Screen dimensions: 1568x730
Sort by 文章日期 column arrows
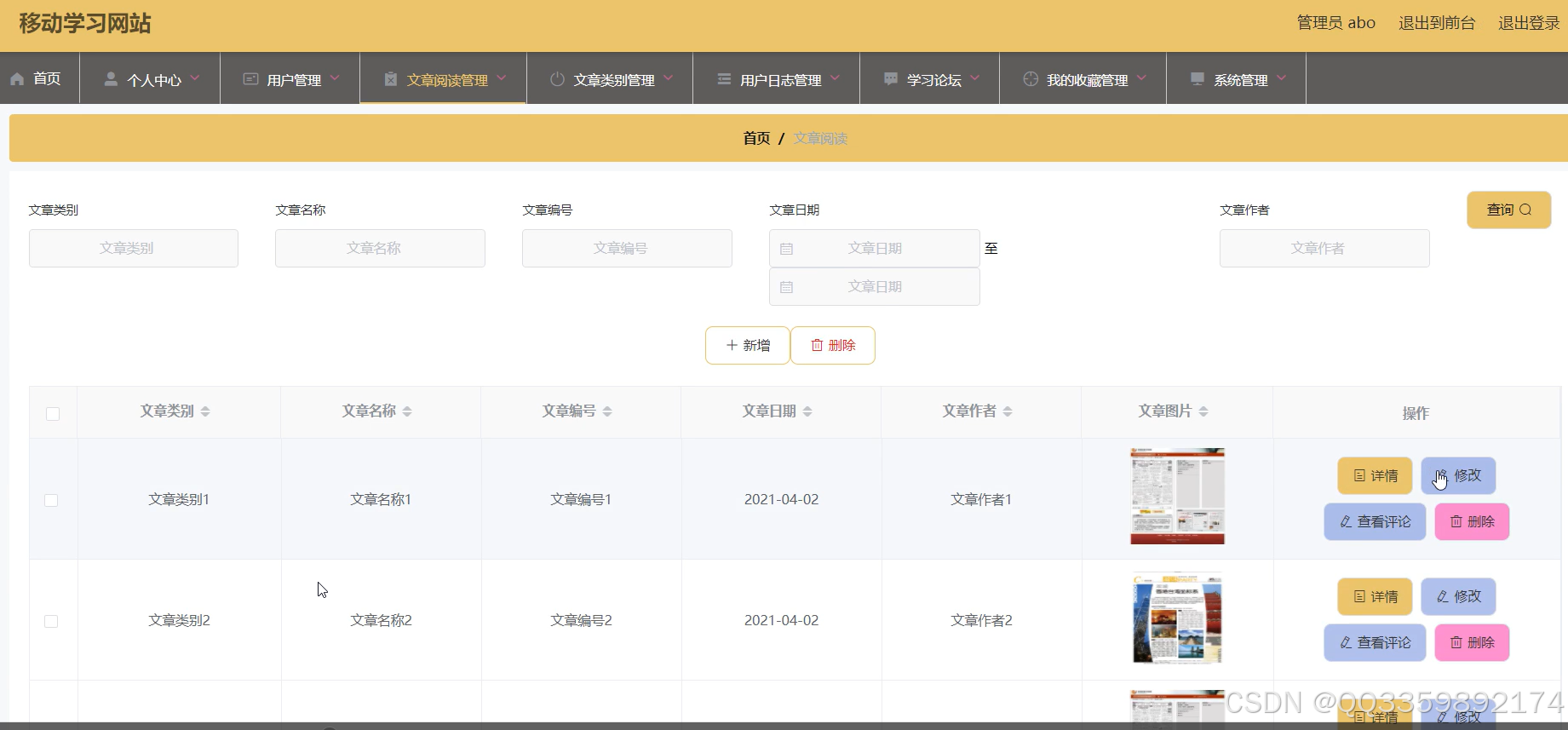[x=807, y=411]
